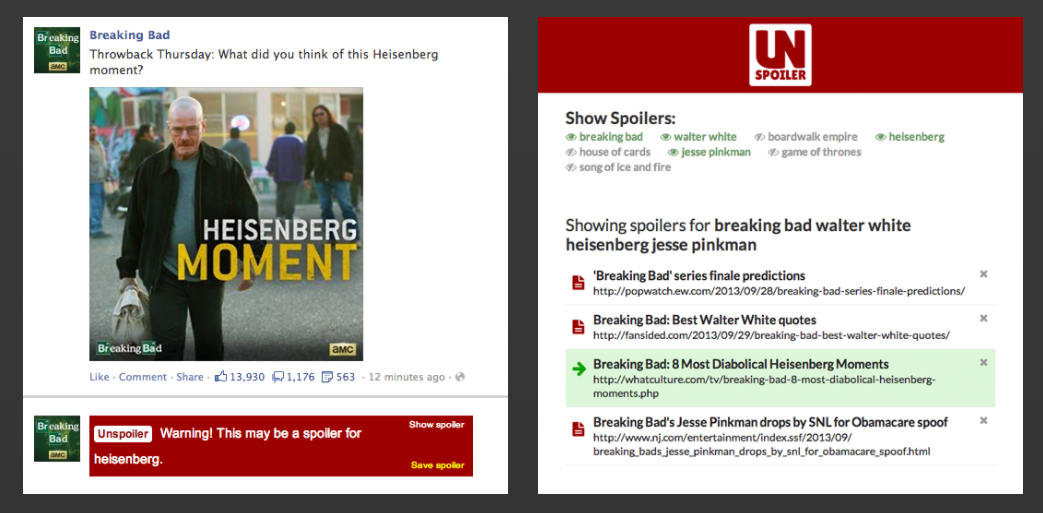Click the Unspoiler badge in warning banner
The image size is (1043, 513).
(123, 434)
